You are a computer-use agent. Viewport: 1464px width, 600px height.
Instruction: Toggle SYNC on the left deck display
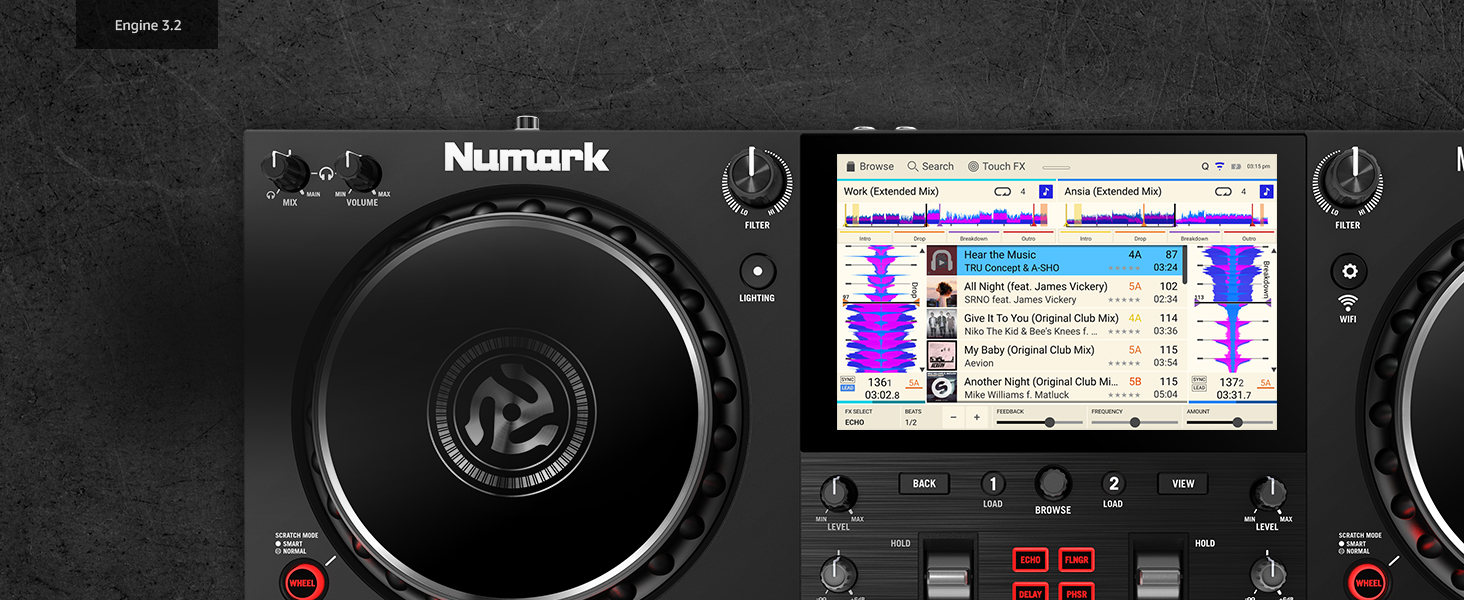tap(848, 380)
